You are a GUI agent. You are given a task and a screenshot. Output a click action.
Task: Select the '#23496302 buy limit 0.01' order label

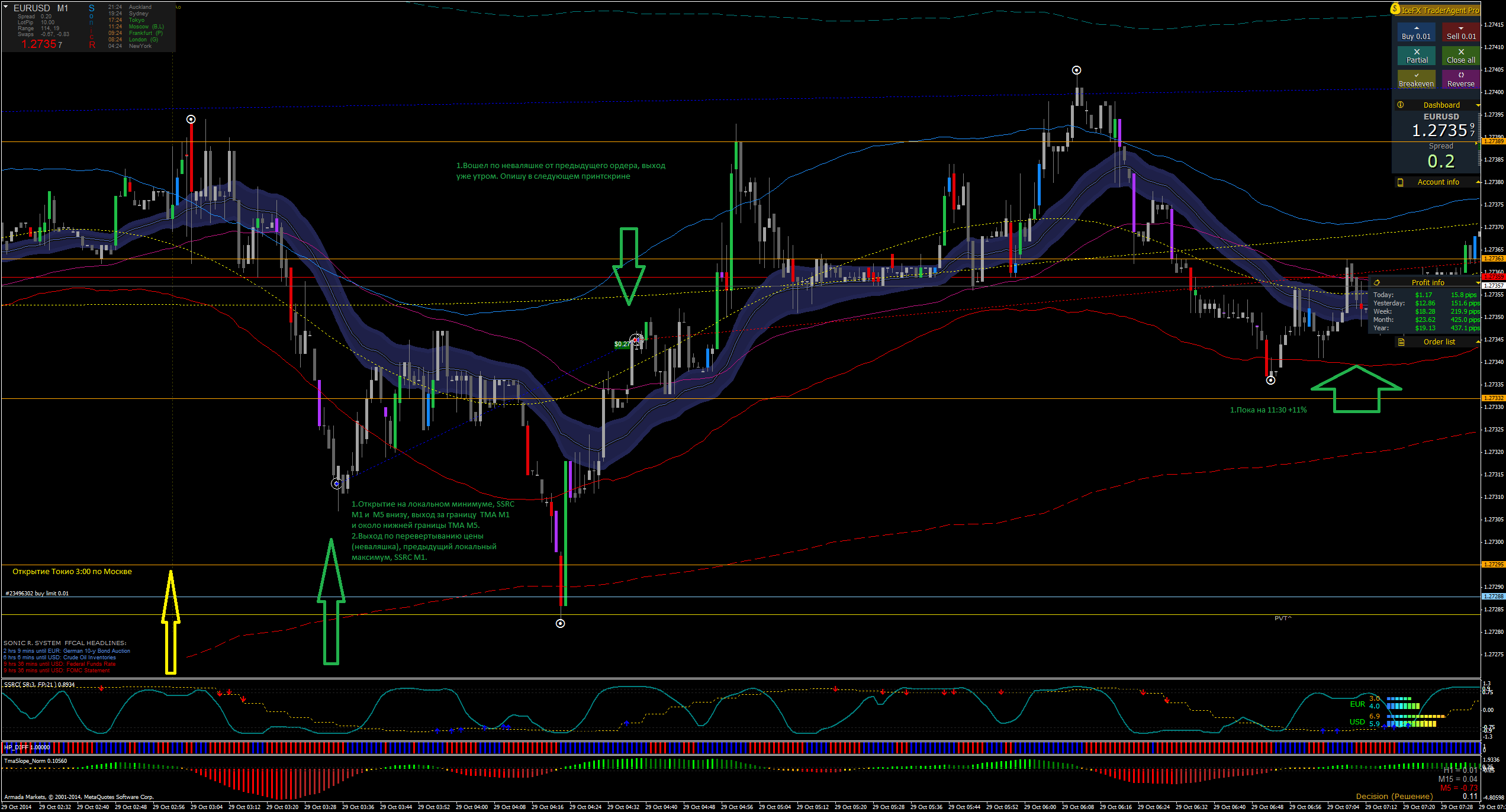pos(37,593)
